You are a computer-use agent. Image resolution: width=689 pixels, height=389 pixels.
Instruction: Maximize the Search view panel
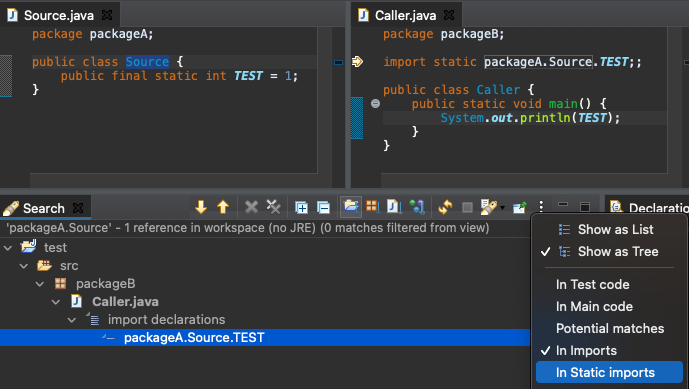585,207
